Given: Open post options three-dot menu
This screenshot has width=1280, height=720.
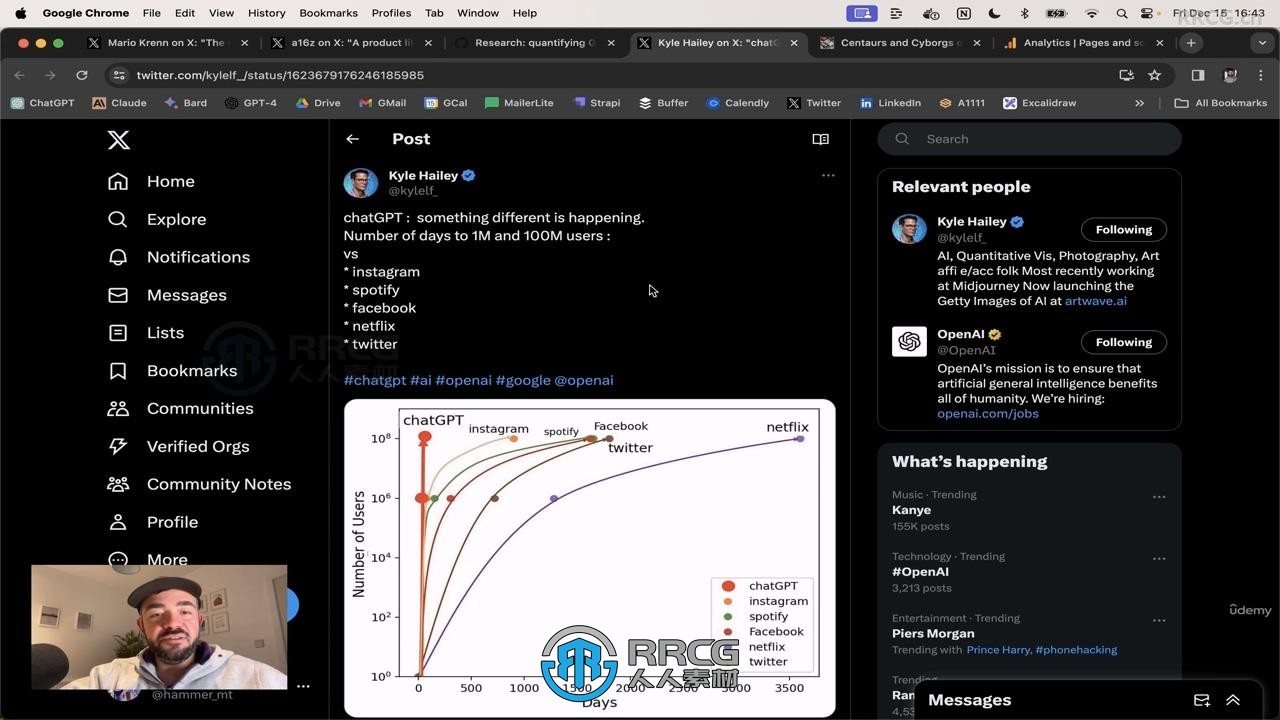Looking at the screenshot, I should (x=828, y=175).
